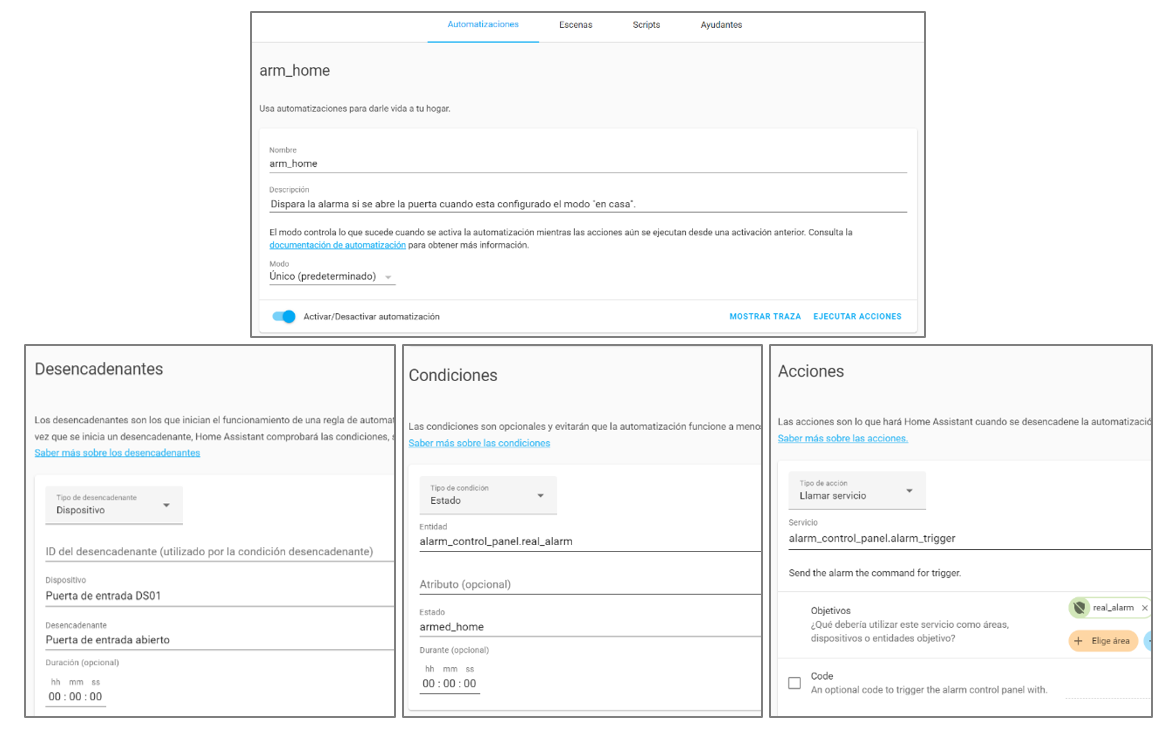
Task: Open the Scripts tab
Action: click(646, 25)
